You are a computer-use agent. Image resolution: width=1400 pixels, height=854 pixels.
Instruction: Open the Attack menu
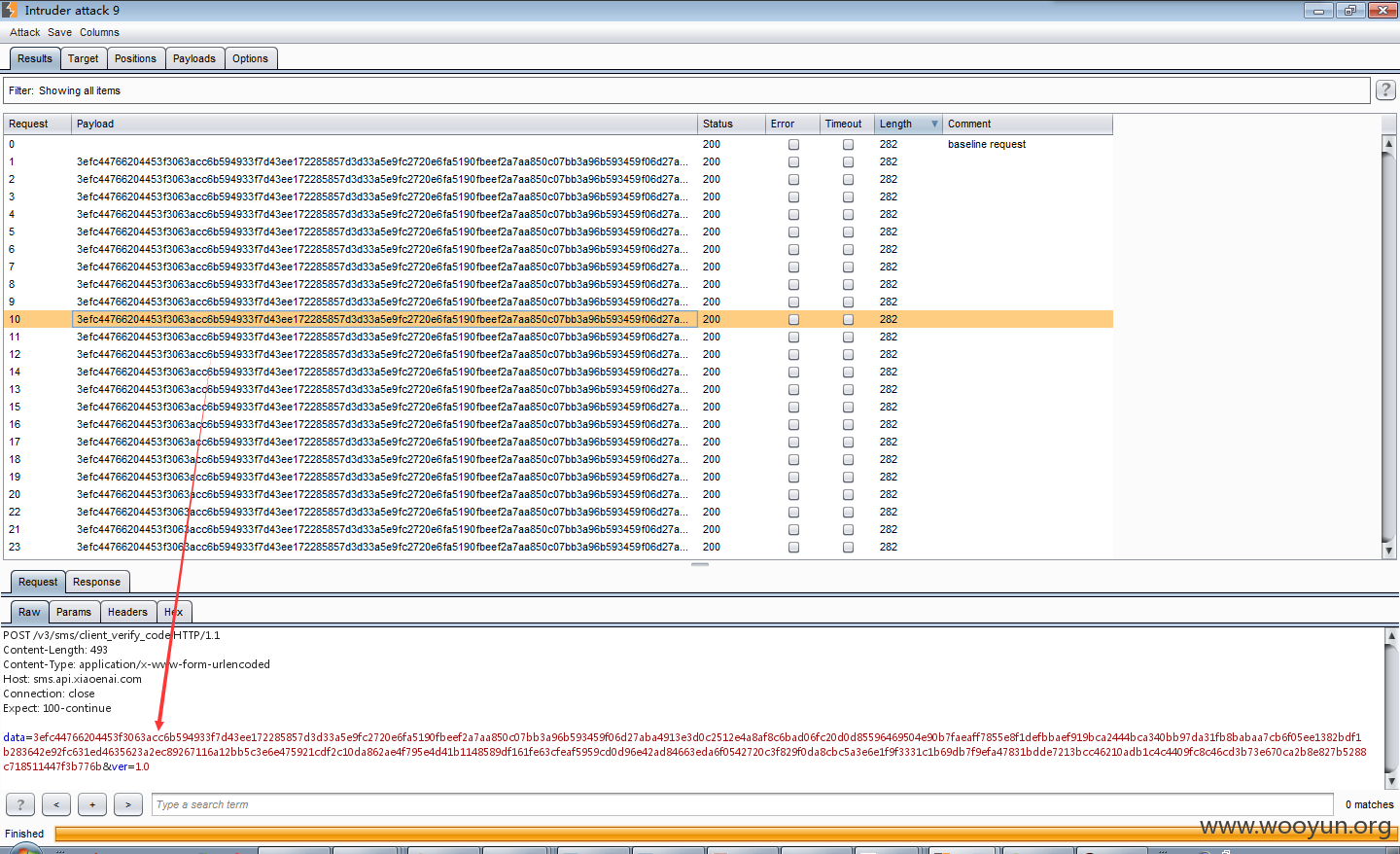pyautogui.click(x=25, y=32)
